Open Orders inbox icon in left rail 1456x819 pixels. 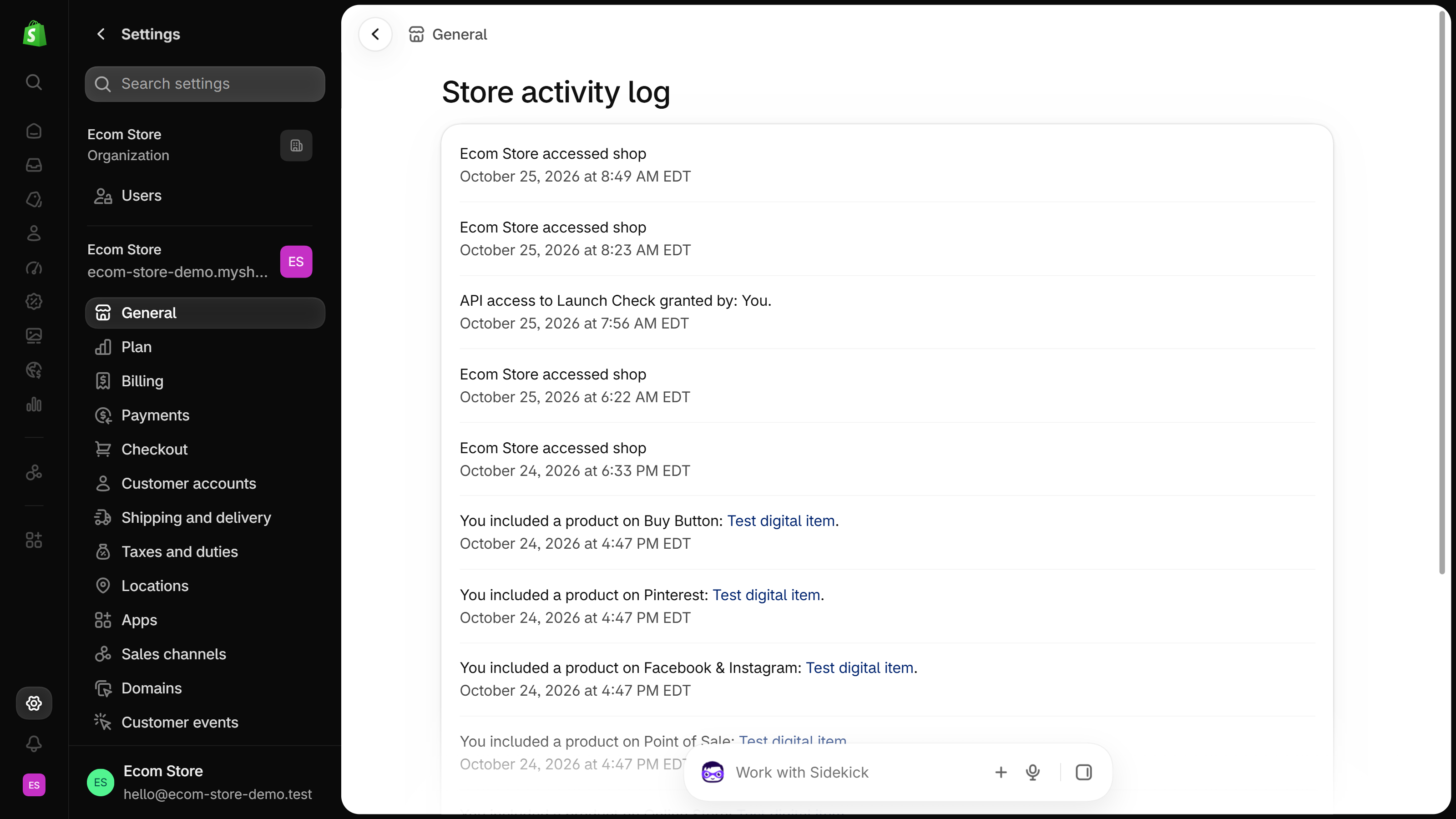point(34,165)
